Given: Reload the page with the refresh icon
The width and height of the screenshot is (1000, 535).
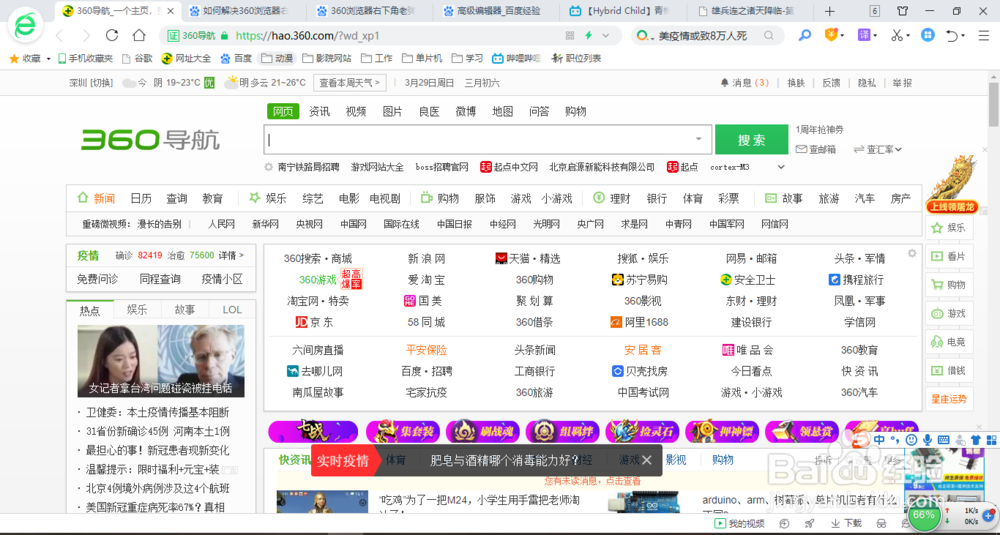Looking at the screenshot, I should [x=112, y=36].
